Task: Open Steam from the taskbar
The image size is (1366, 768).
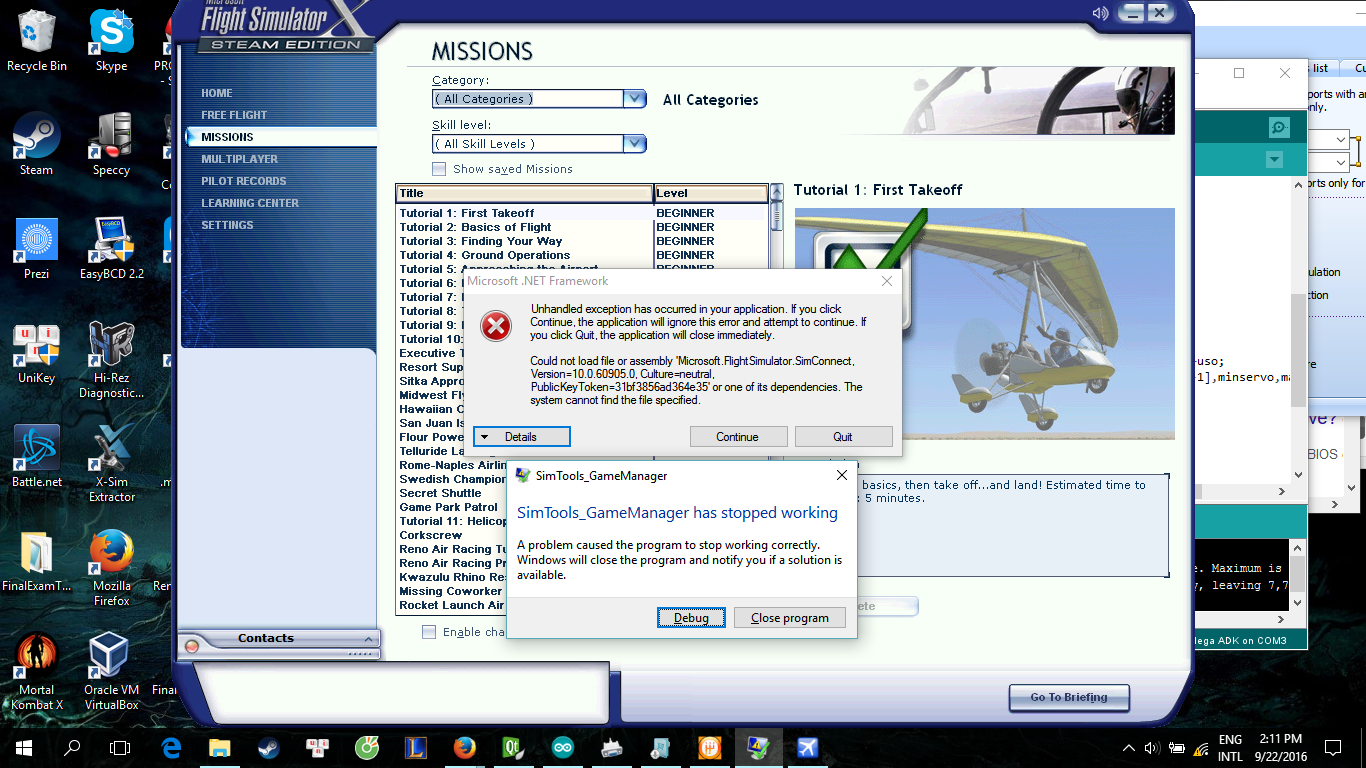Action: 268,748
